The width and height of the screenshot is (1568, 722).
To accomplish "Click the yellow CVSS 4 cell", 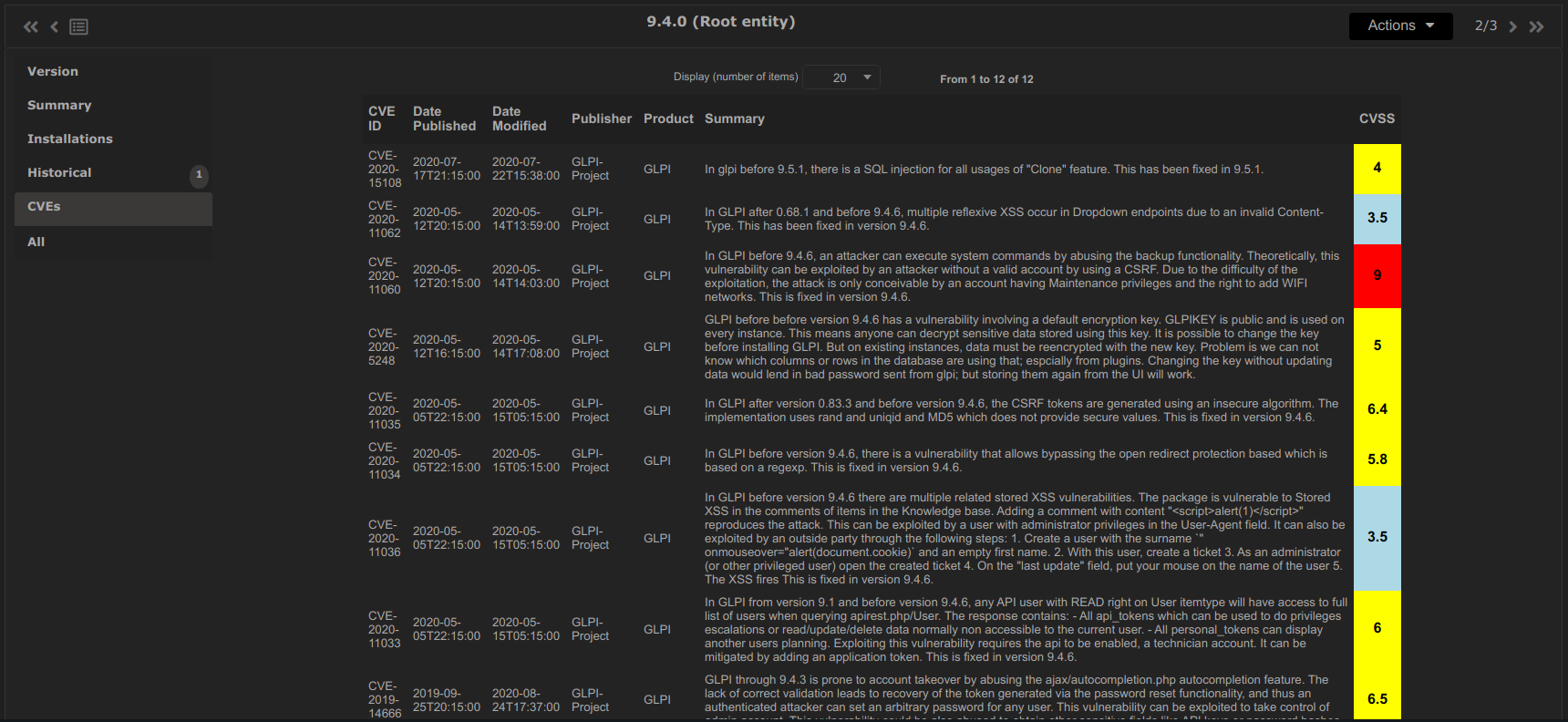I will coord(1377,169).
